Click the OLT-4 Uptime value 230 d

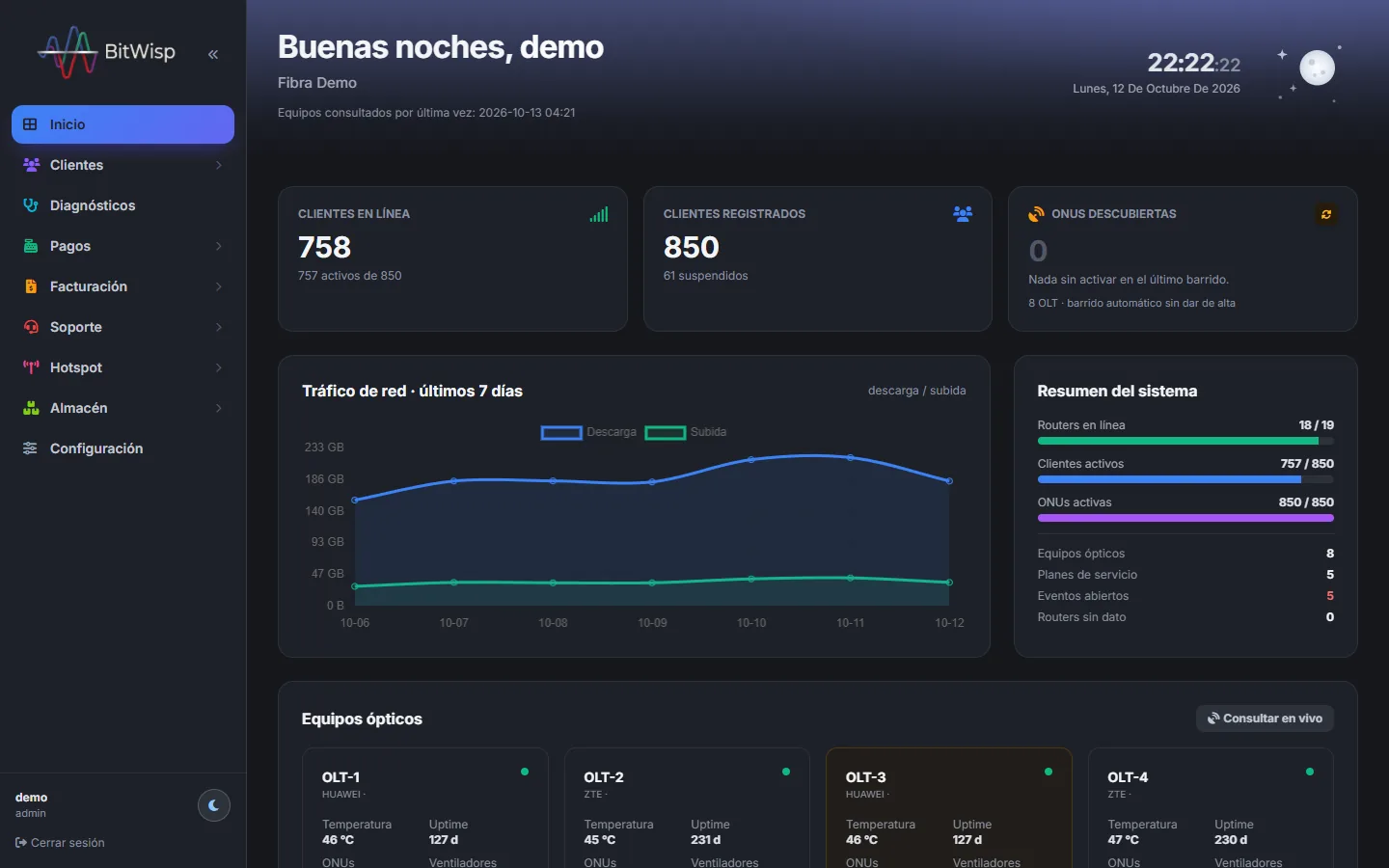coord(1231,840)
